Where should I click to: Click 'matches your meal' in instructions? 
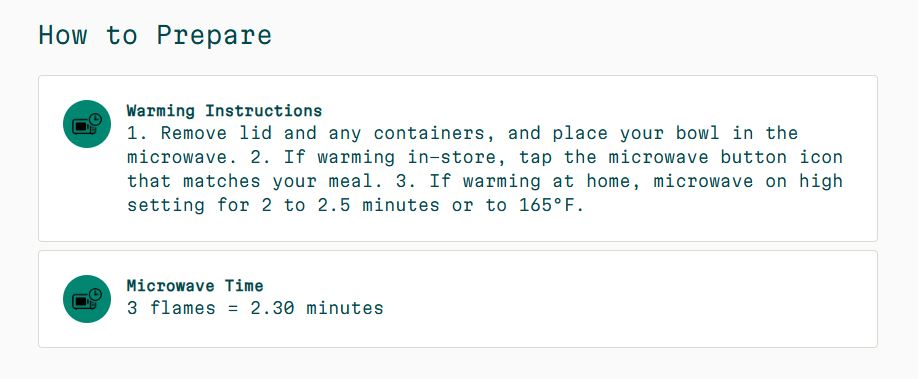pos(278,181)
